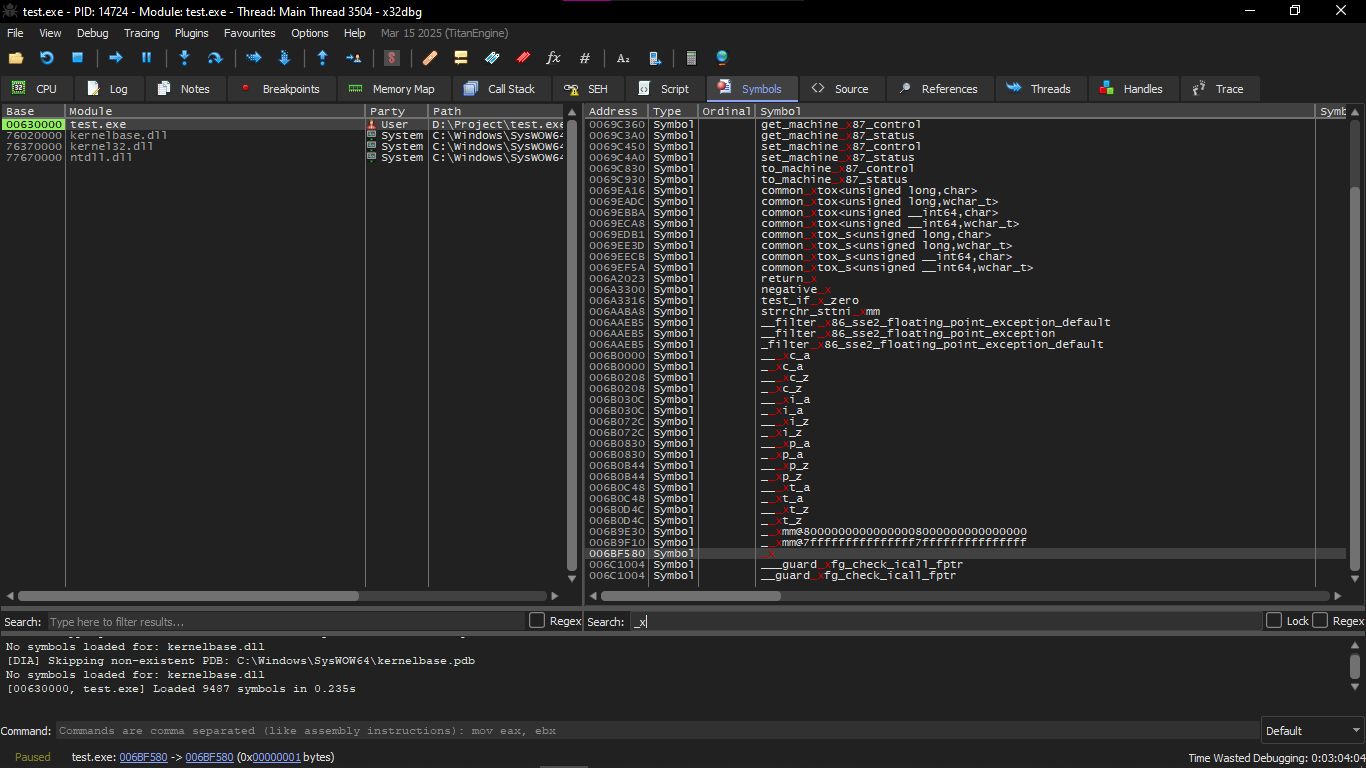Enable Regex for the module search
This screenshot has height=768, width=1366.
537,621
